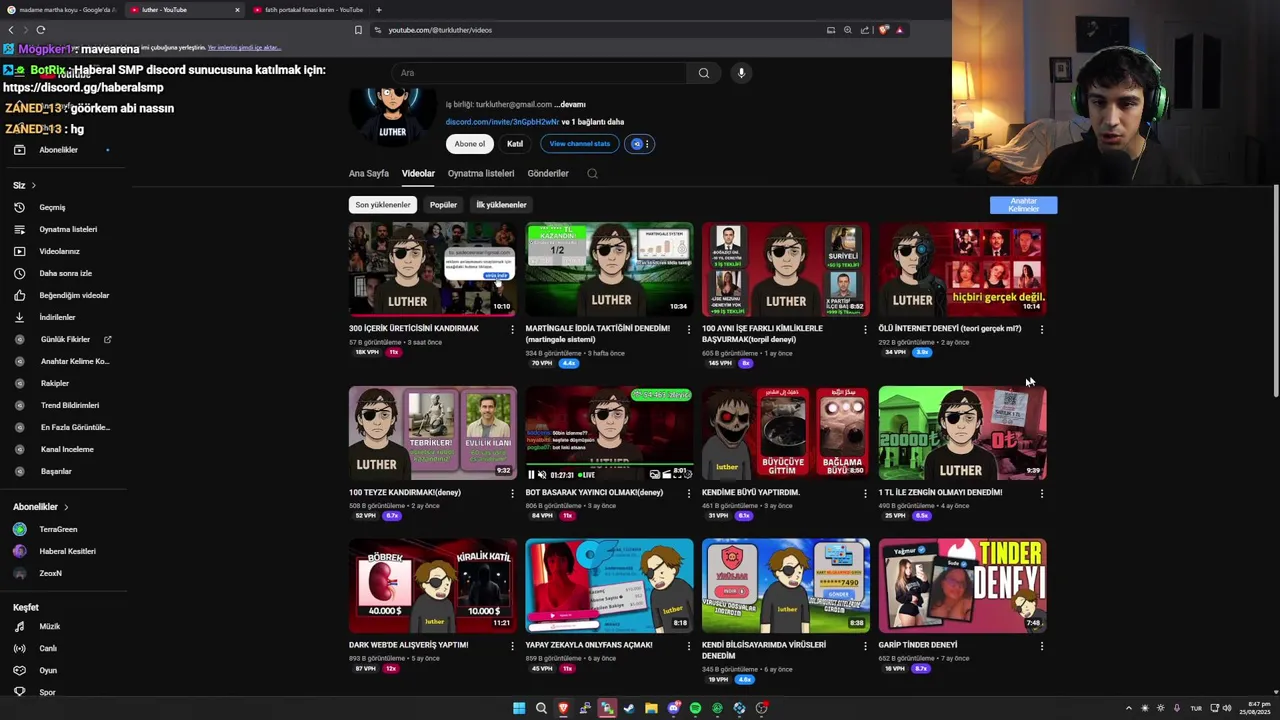Open Beğendiğim videolar in sidebar
The width and height of the screenshot is (1280, 720).
click(74, 295)
